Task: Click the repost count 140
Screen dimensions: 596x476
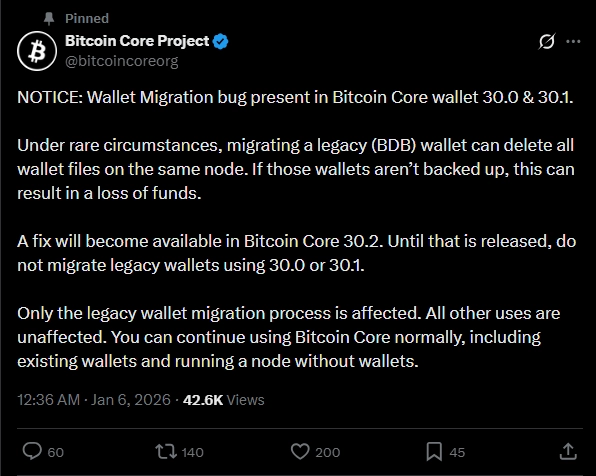Action: tap(192, 452)
